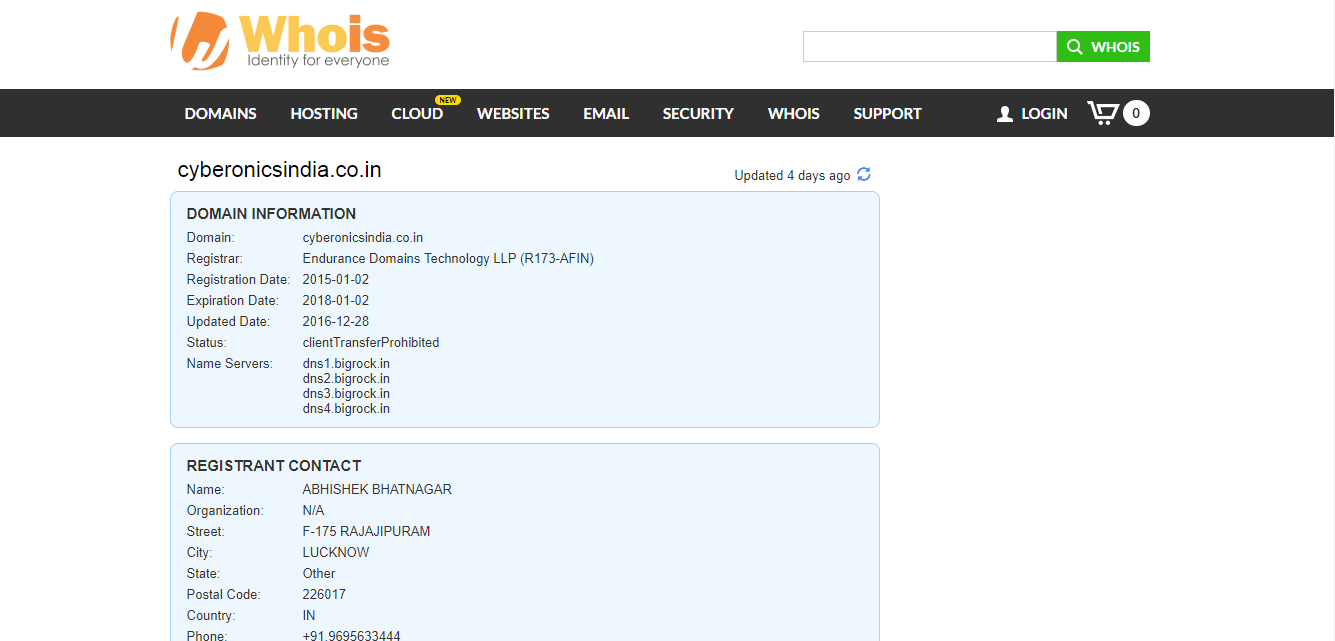Click the Country value IN
Viewport: 1335px width, 641px height.
(x=309, y=615)
